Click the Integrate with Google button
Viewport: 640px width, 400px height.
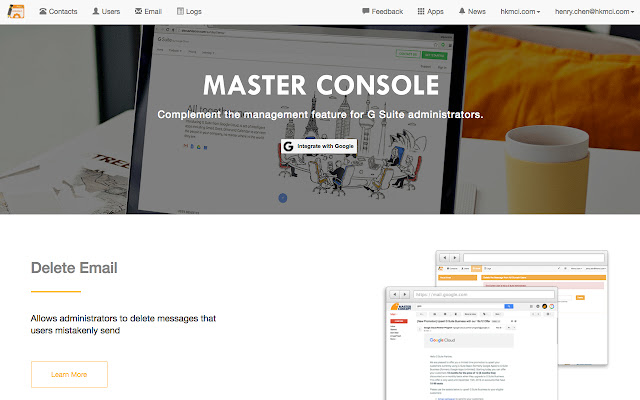(x=319, y=146)
